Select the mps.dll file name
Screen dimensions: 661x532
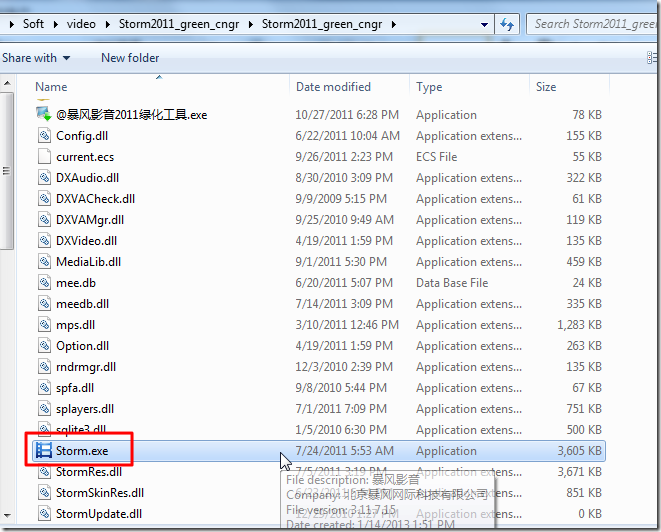click(75, 325)
